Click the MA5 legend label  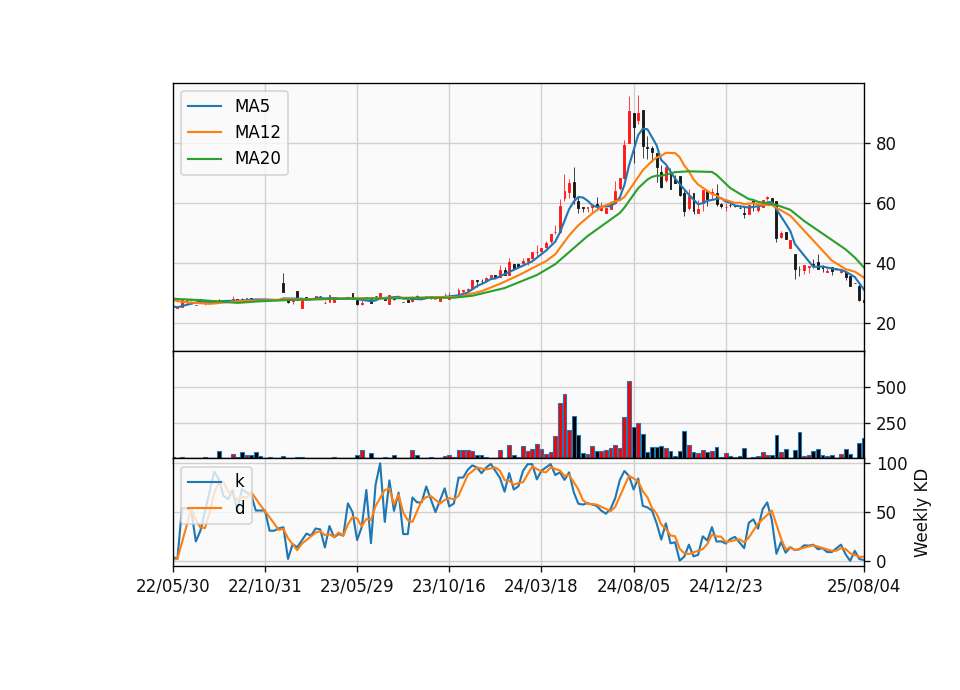point(252,106)
